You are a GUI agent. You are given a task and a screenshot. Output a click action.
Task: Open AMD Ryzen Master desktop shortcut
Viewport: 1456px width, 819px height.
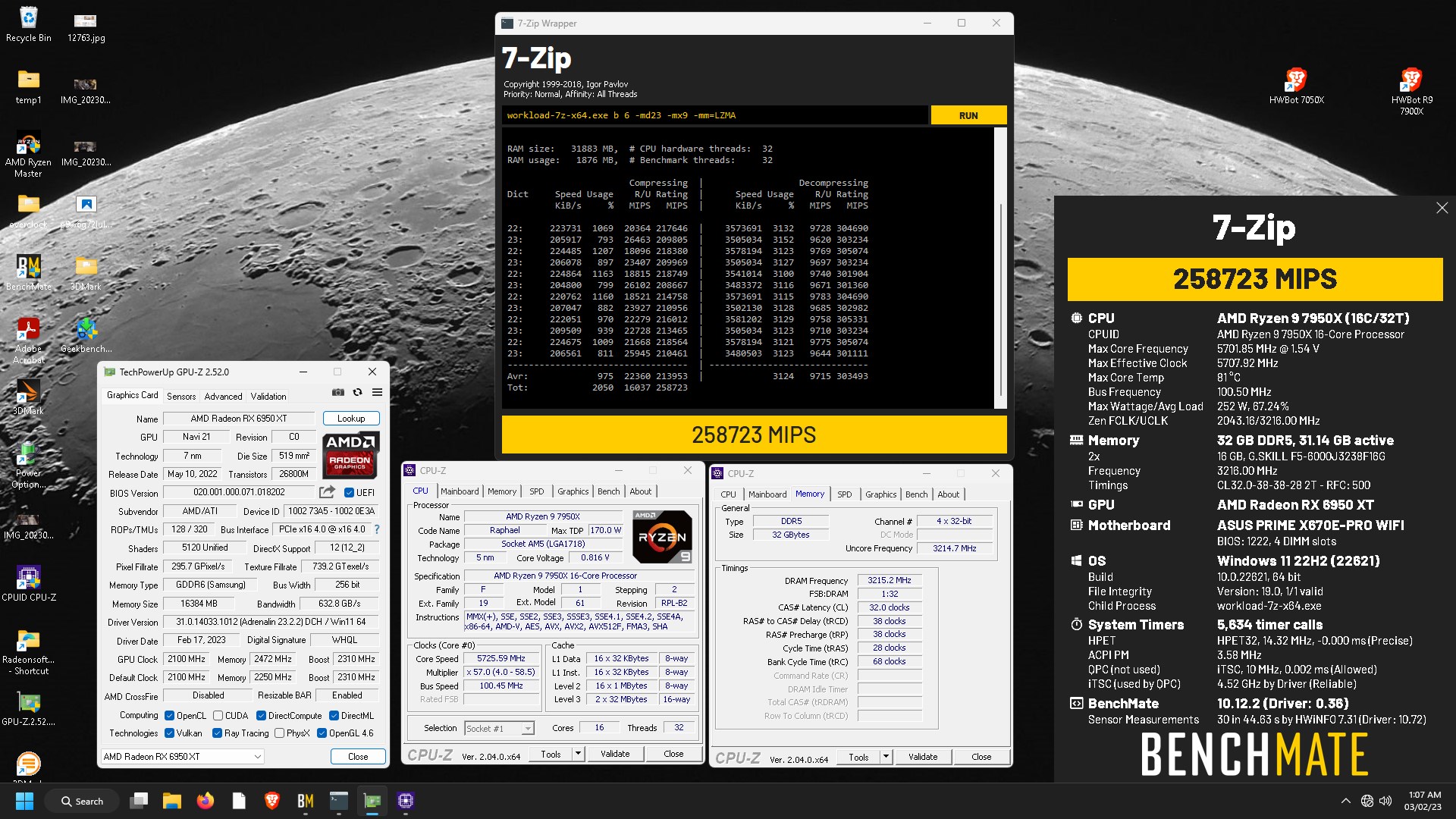28,154
